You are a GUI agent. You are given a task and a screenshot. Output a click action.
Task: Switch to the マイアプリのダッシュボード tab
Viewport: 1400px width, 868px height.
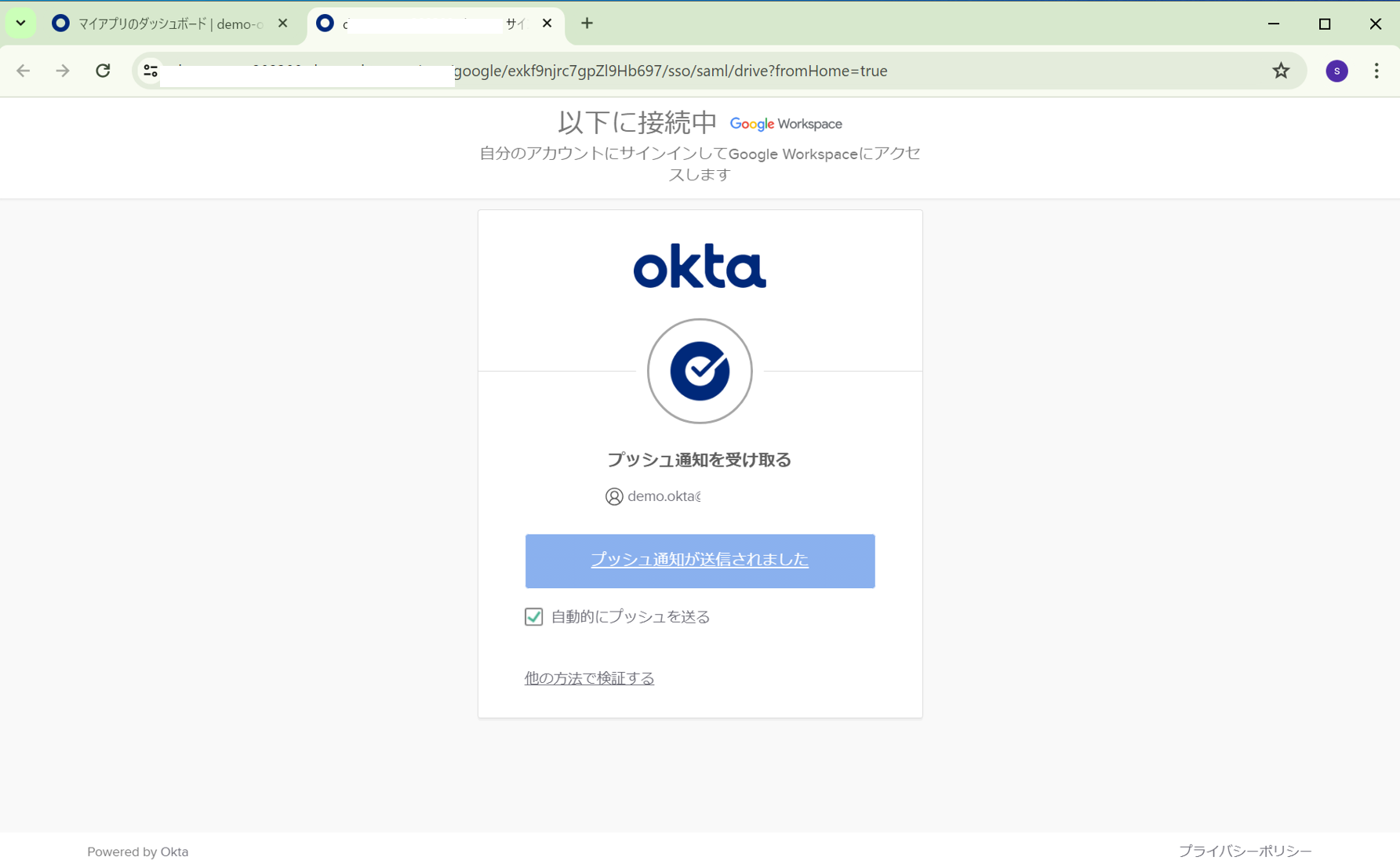(x=171, y=24)
